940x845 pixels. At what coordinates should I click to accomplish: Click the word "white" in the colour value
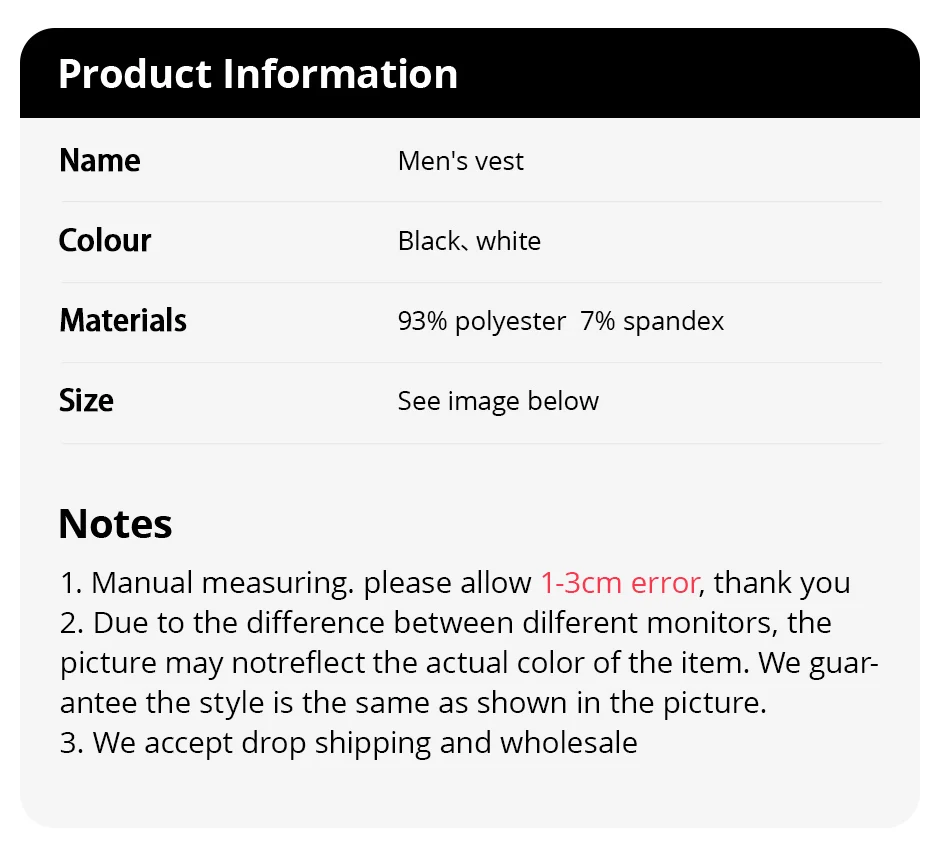[509, 241]
